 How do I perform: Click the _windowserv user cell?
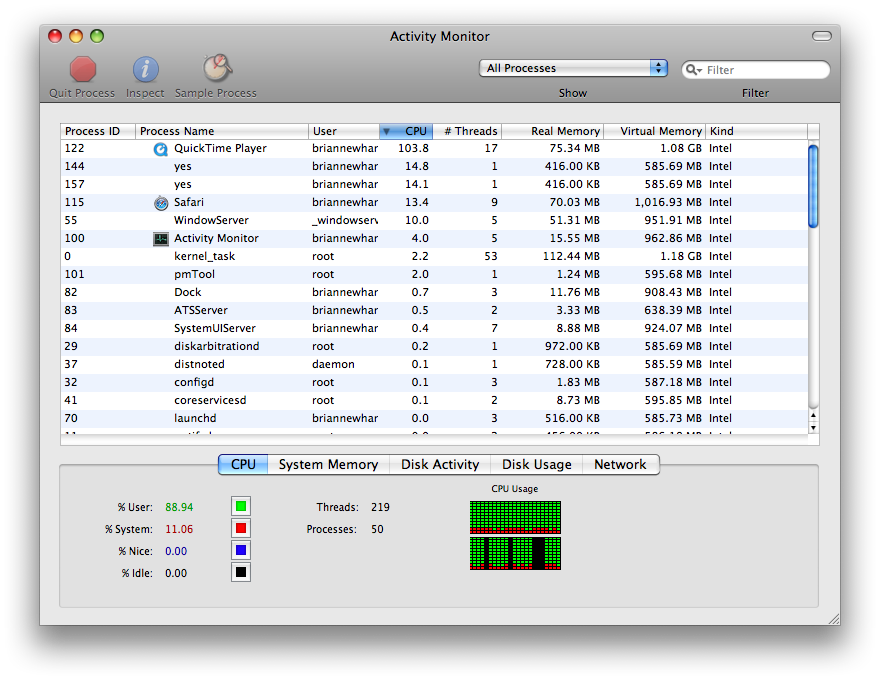pyautogui.click(x=345, y=220)
